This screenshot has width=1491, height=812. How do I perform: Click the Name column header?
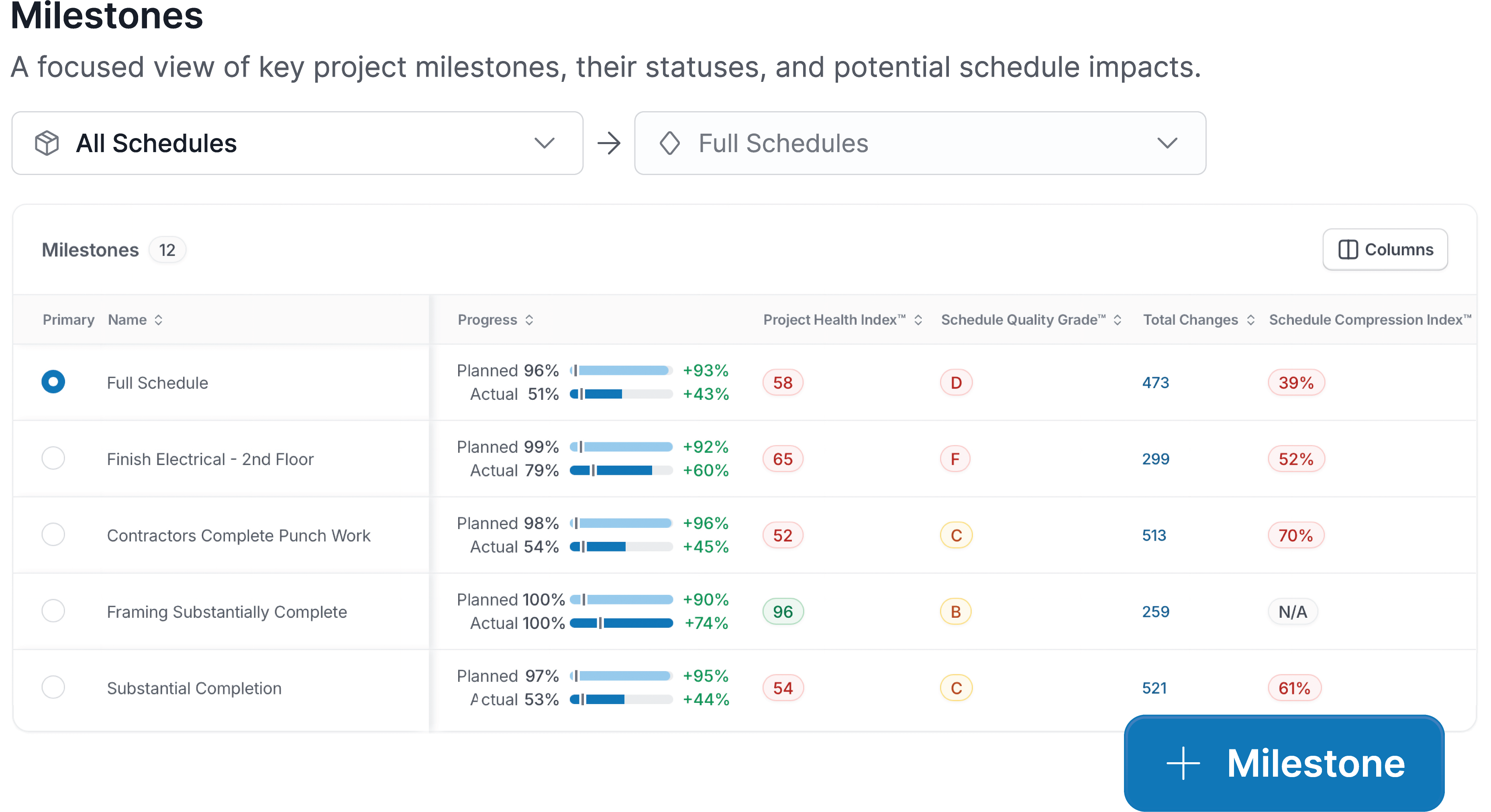[127, 320]
